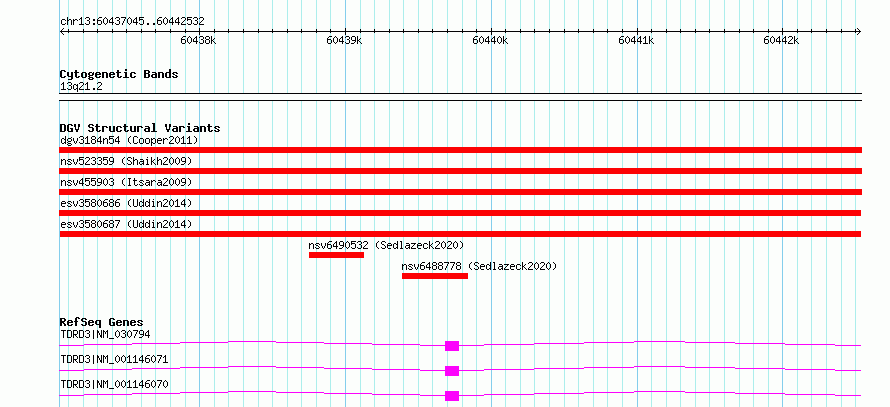Click the dgv3184n54 (Cooper2011) variant label
The width and height of the screenshot is (890, 407).
(x=129, y=140)
